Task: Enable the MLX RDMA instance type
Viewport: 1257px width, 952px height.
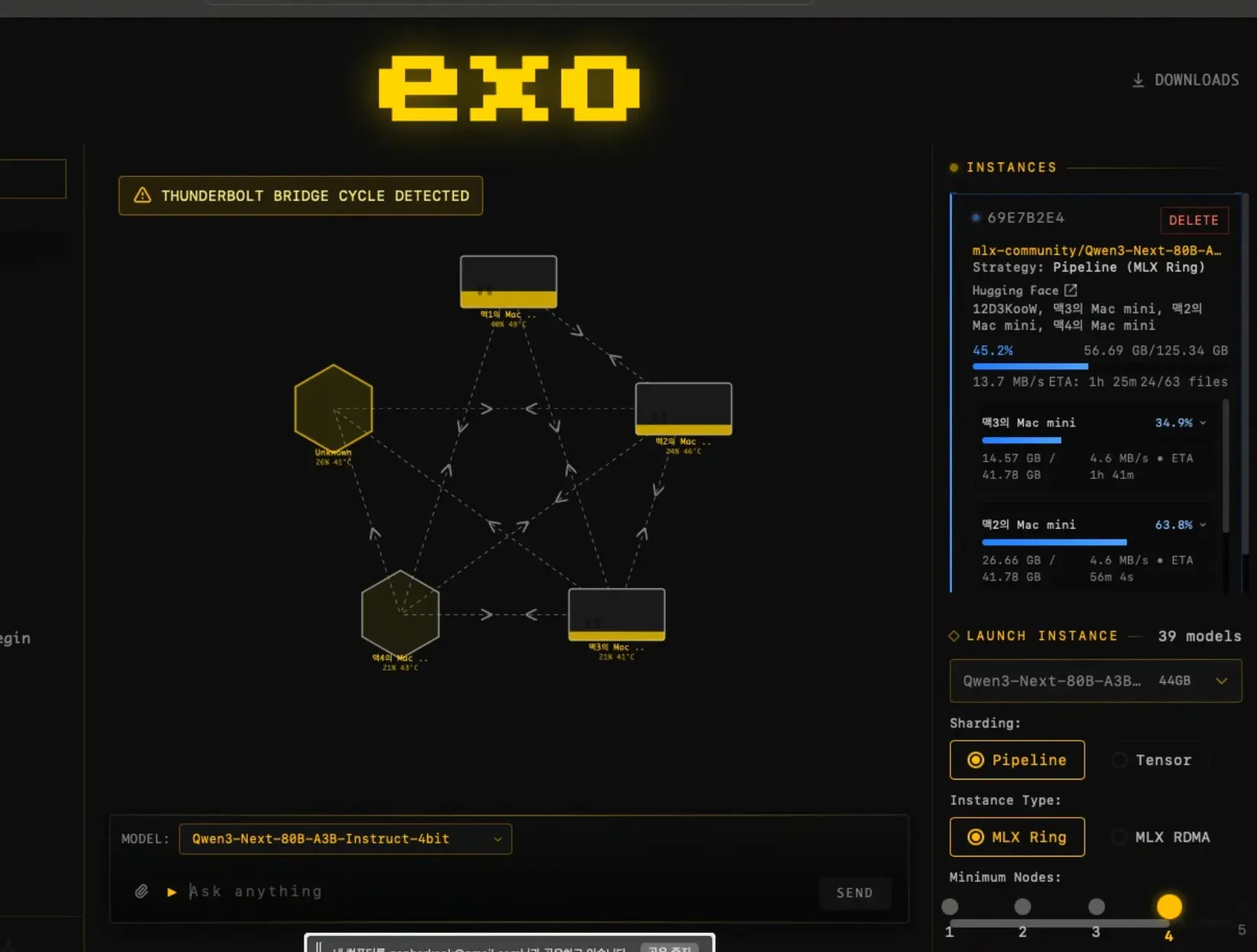Action: (x=1119, y=837)
